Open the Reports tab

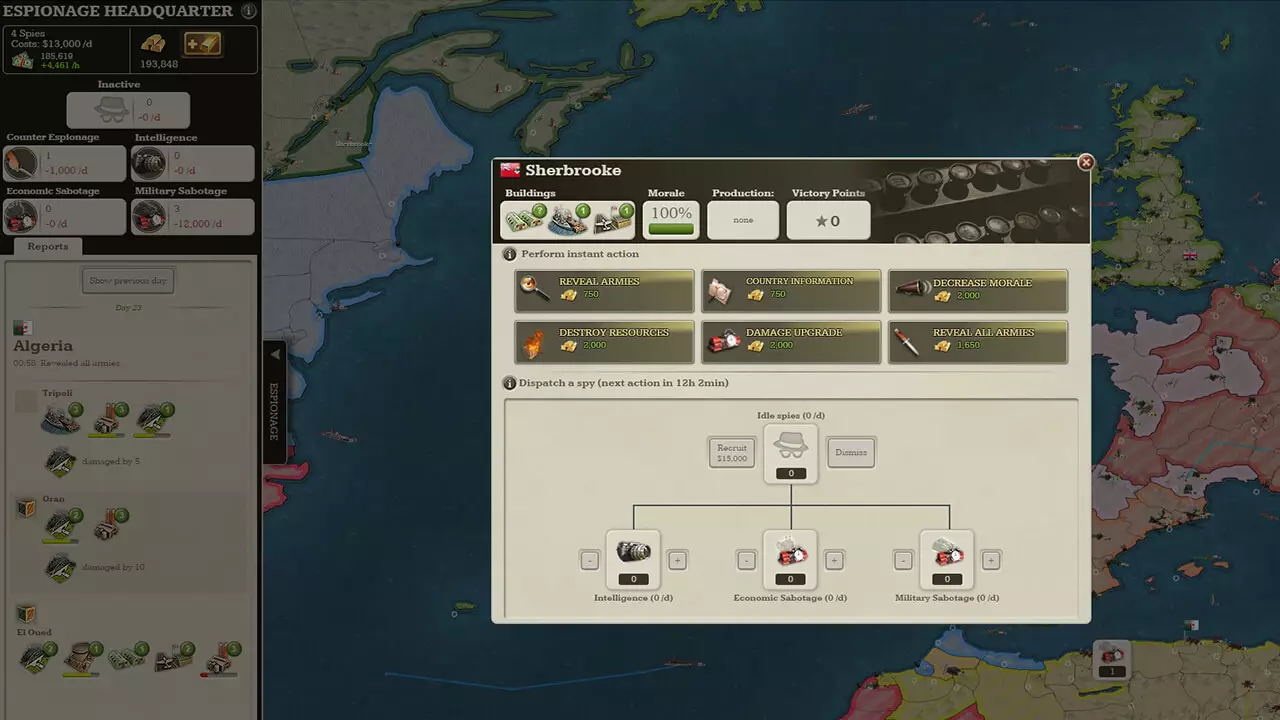pyautogui.click(x=48, y=247)
